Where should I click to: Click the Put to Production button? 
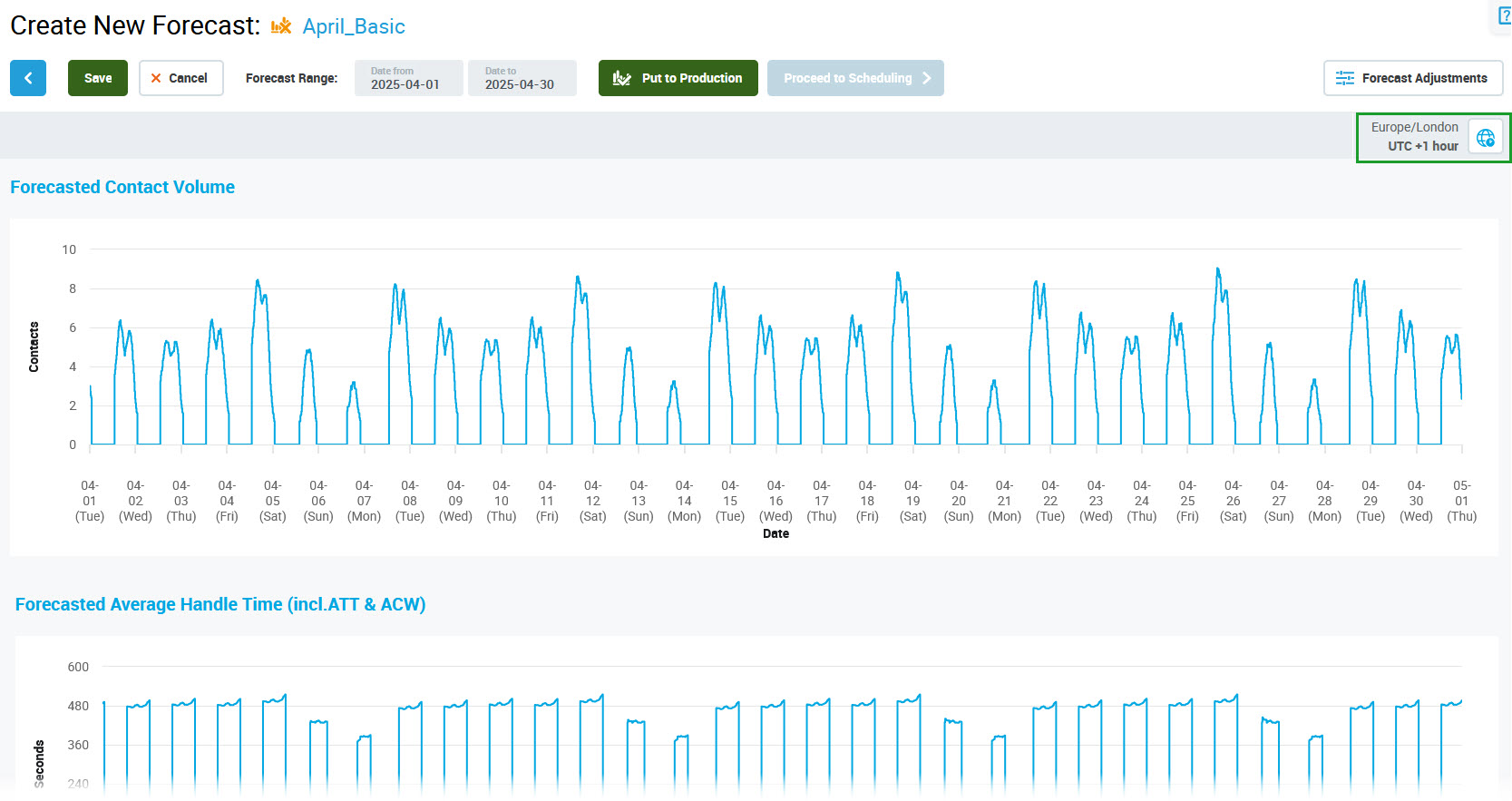pyautogui.click(x=678, y=78)
